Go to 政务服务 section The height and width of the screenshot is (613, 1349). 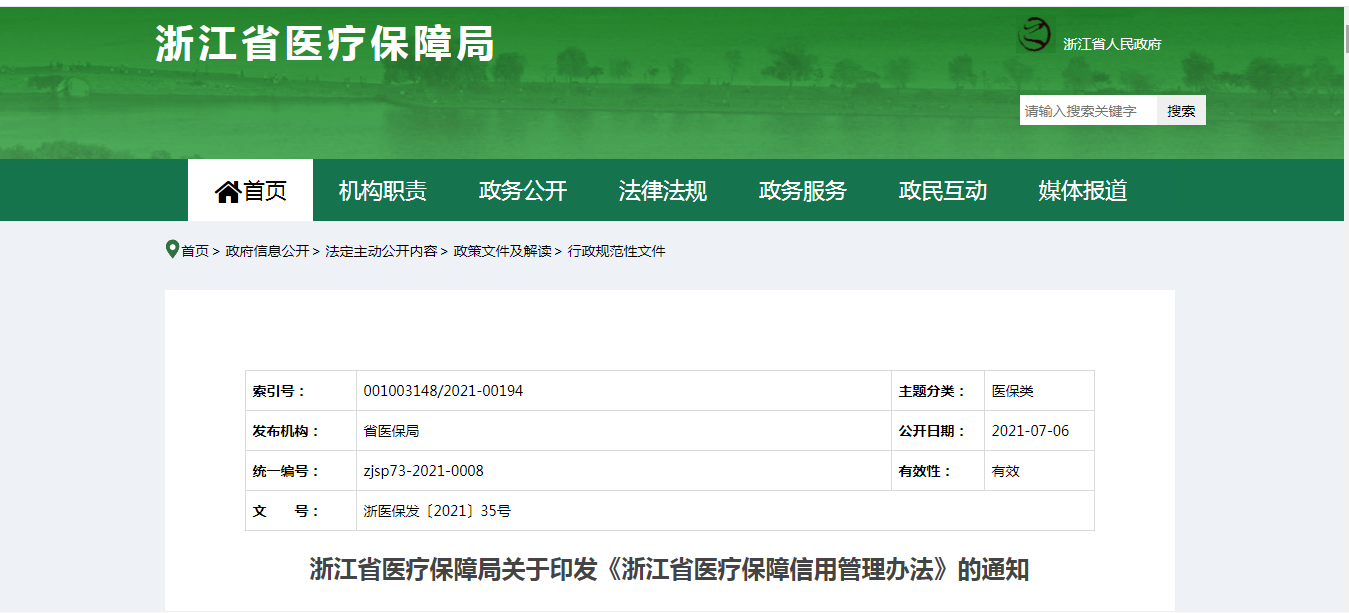(x=802, y=191)
